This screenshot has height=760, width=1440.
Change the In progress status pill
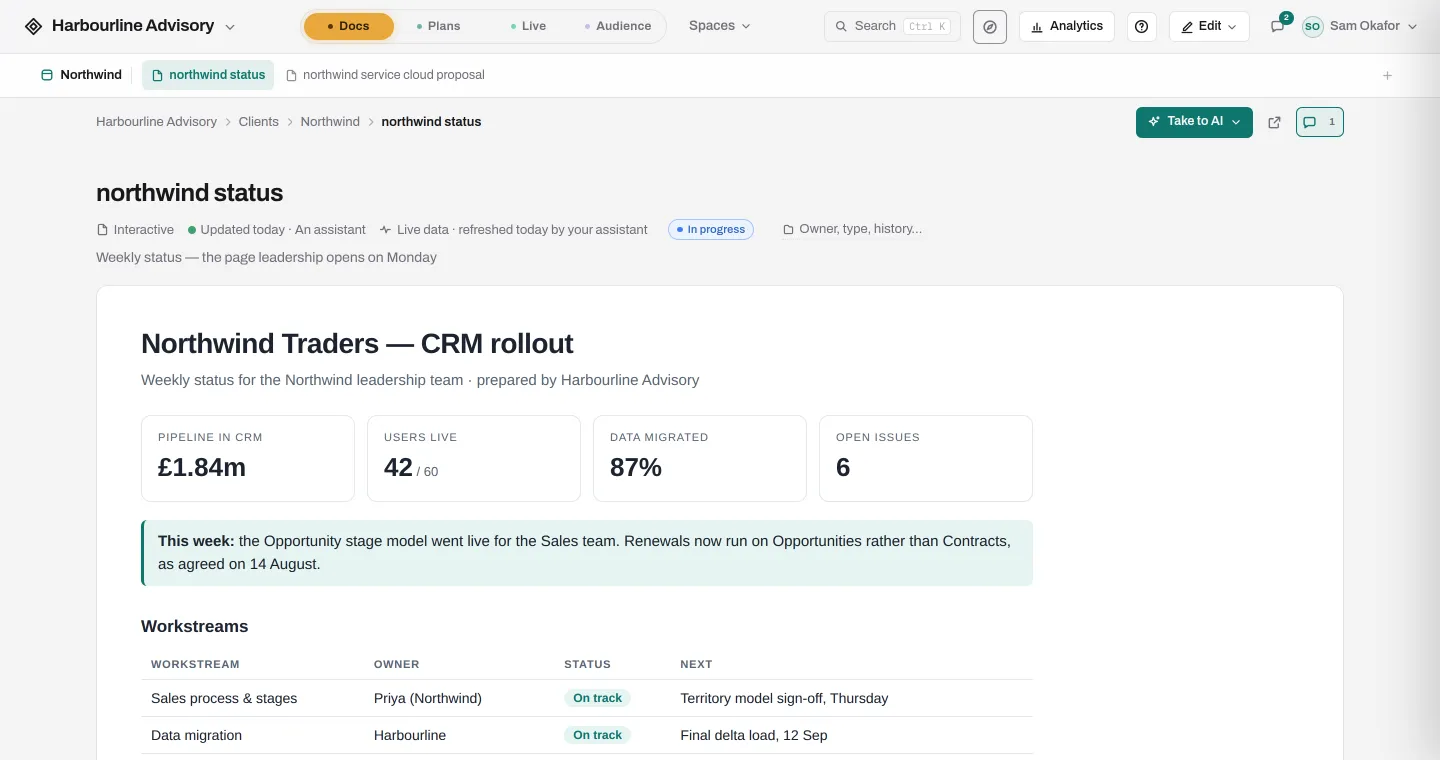710,229
